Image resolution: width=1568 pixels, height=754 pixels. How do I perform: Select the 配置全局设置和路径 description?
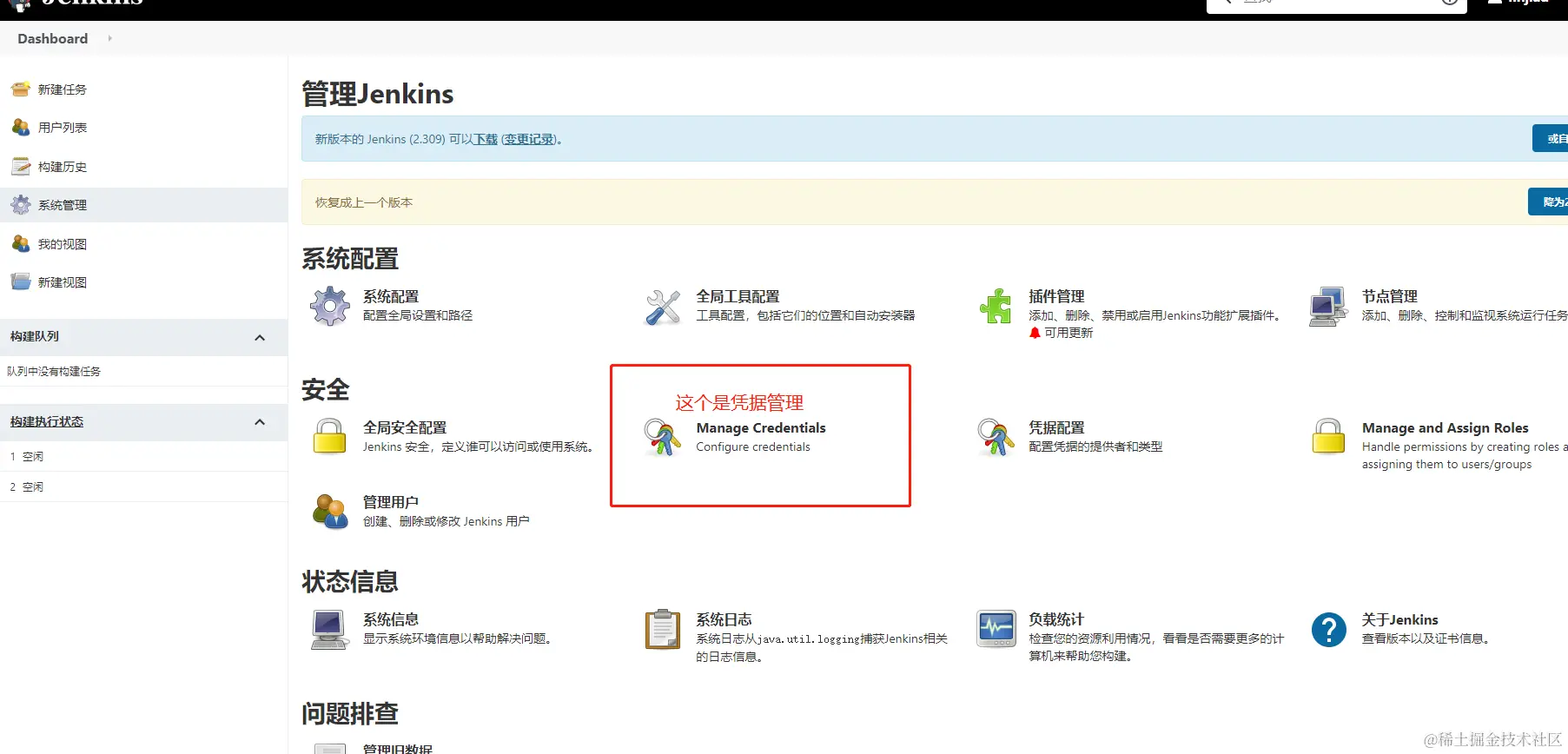point(418,315)
